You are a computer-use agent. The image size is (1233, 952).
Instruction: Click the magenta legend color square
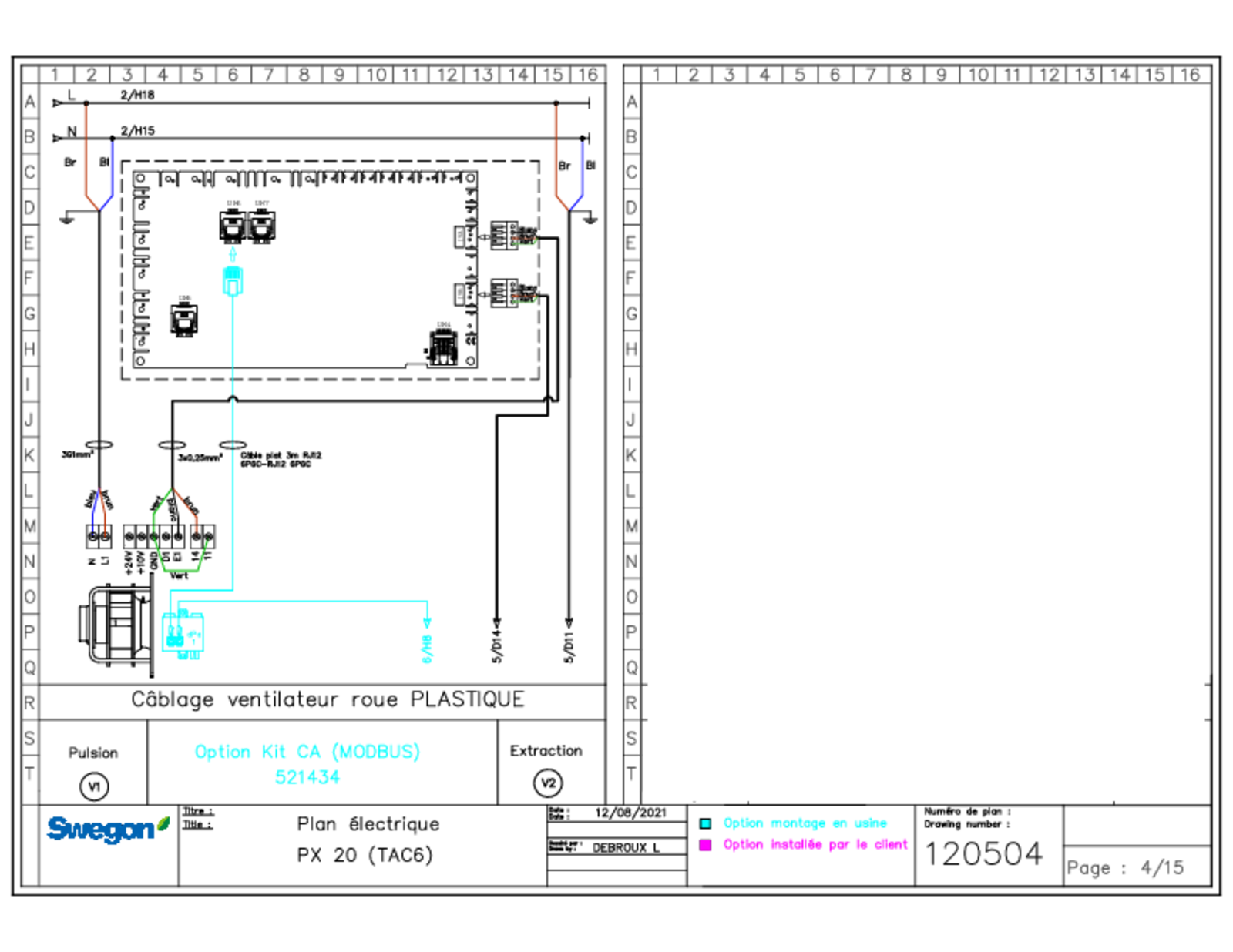705,846
